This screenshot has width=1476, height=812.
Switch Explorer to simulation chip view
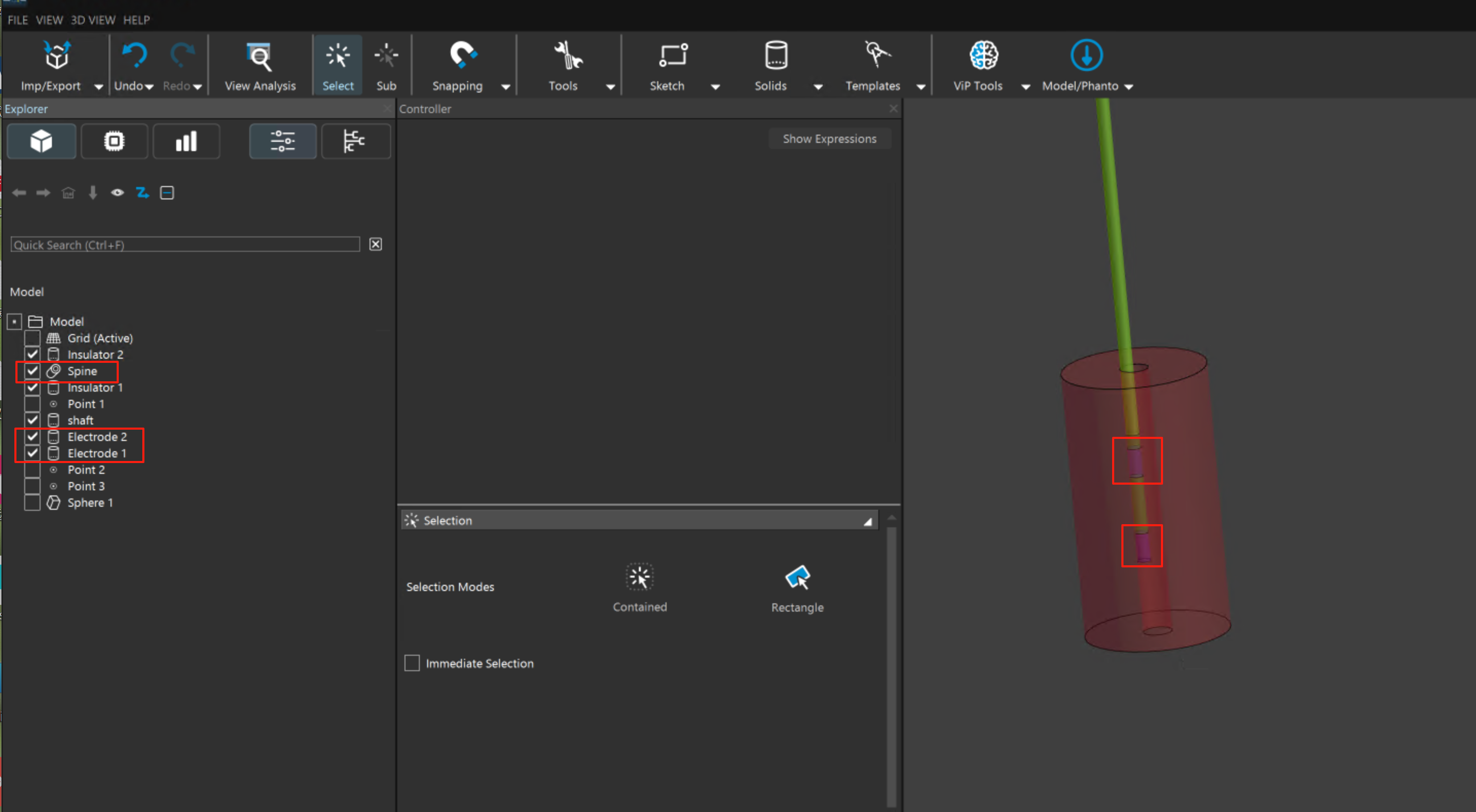click(x=114, y=141)
